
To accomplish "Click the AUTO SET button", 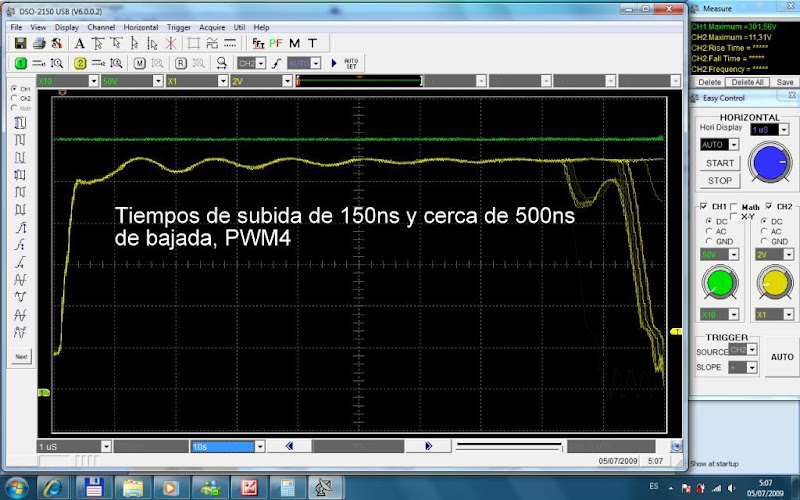I will [x=352, y=63].
